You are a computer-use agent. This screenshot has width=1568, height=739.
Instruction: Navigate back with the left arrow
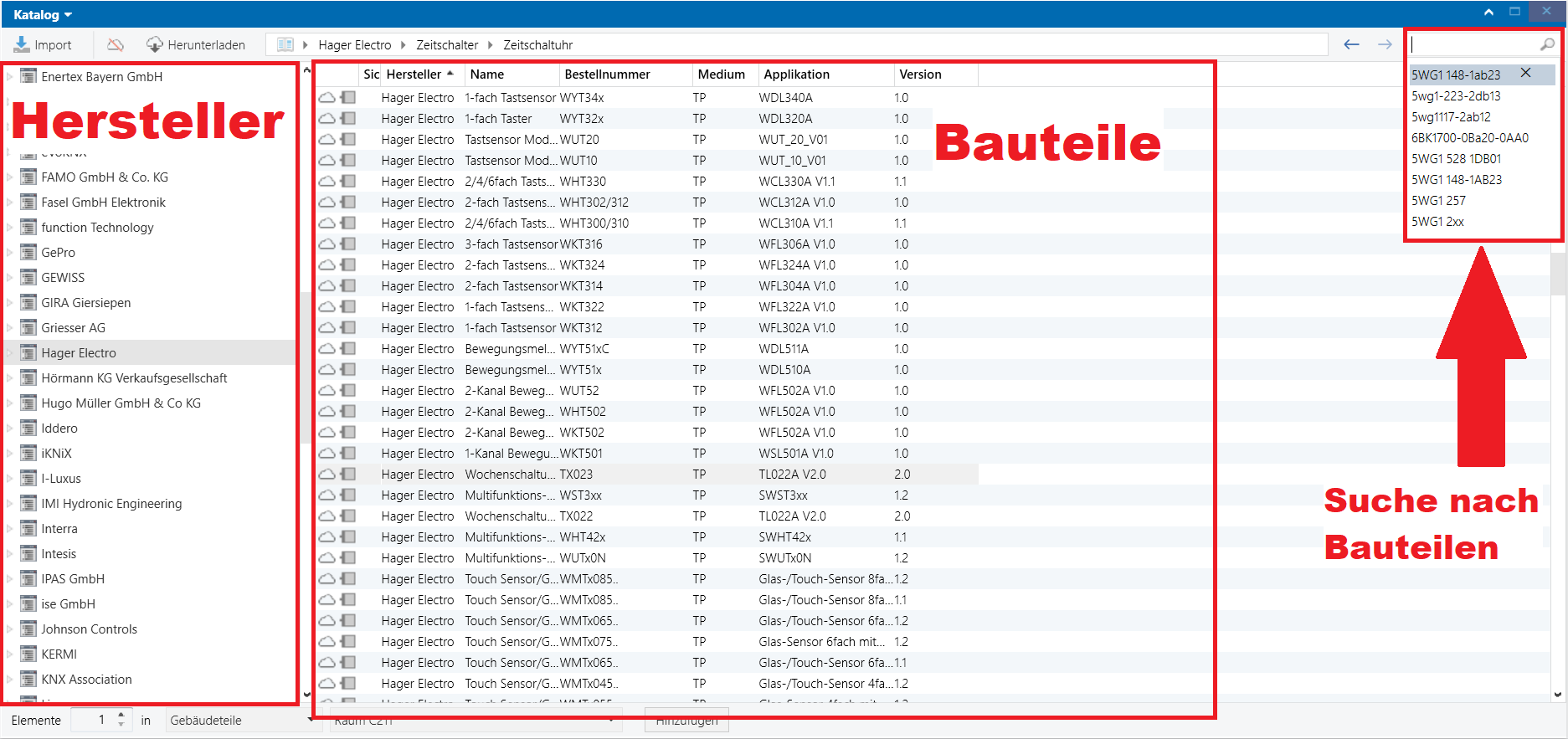point(1351,44)
